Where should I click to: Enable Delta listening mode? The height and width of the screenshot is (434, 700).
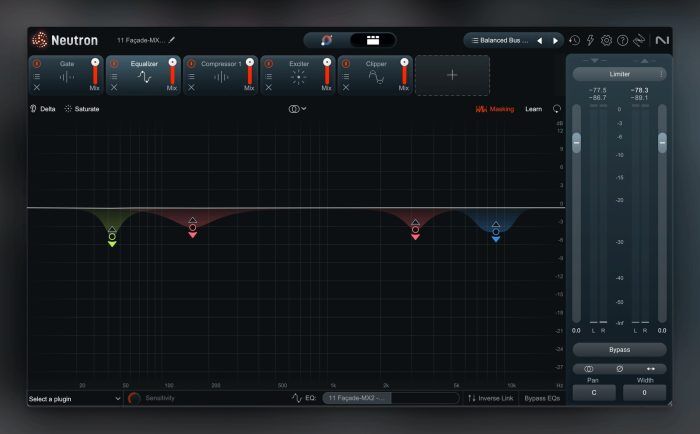pyautogui.click(x=42, y=108)
